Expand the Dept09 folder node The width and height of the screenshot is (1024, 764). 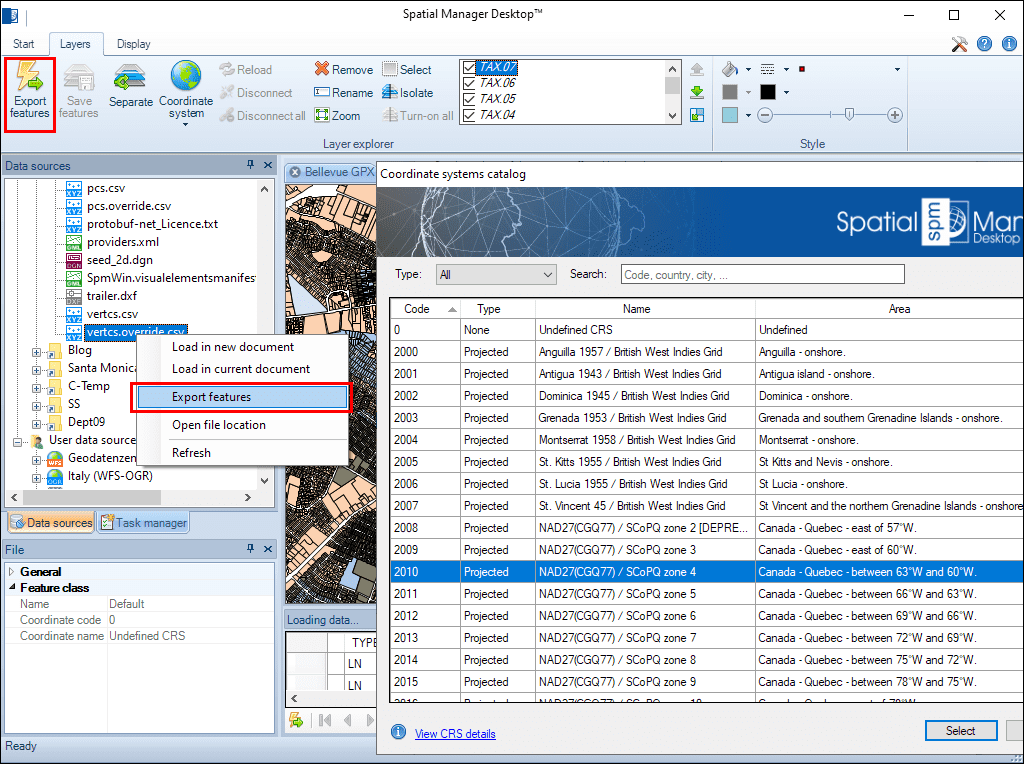coord(37,424)
